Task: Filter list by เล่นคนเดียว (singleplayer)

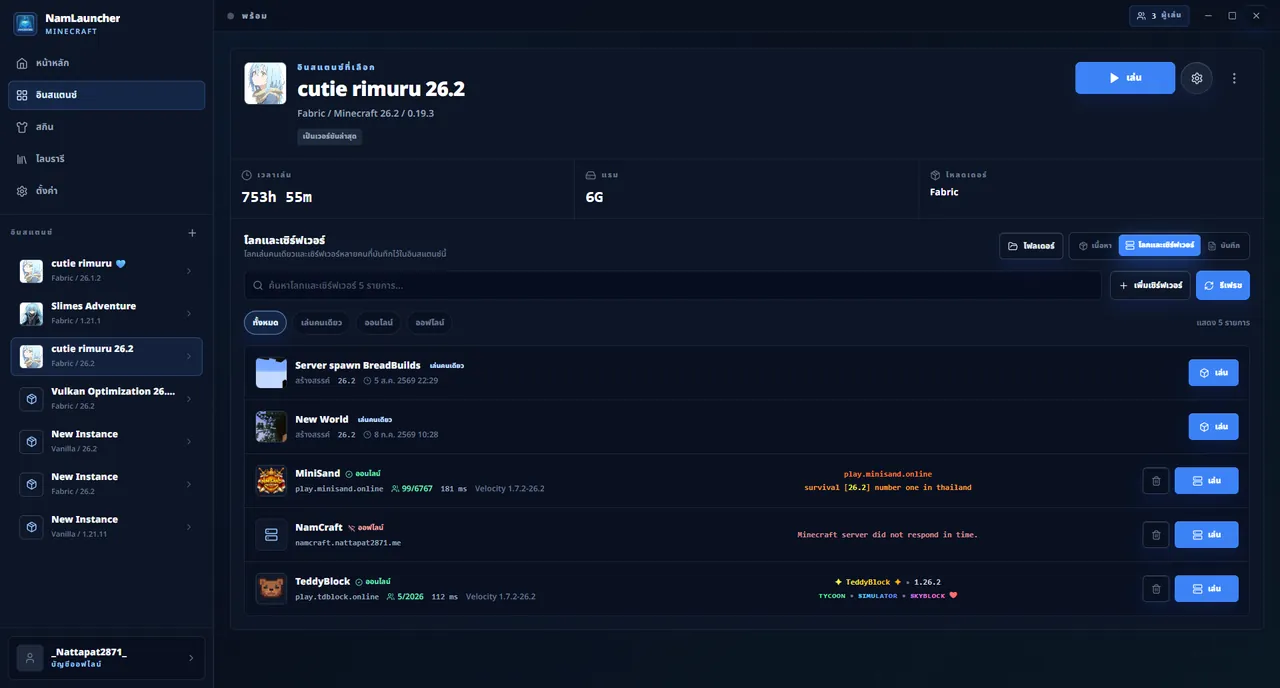Action: coord(321,323)
